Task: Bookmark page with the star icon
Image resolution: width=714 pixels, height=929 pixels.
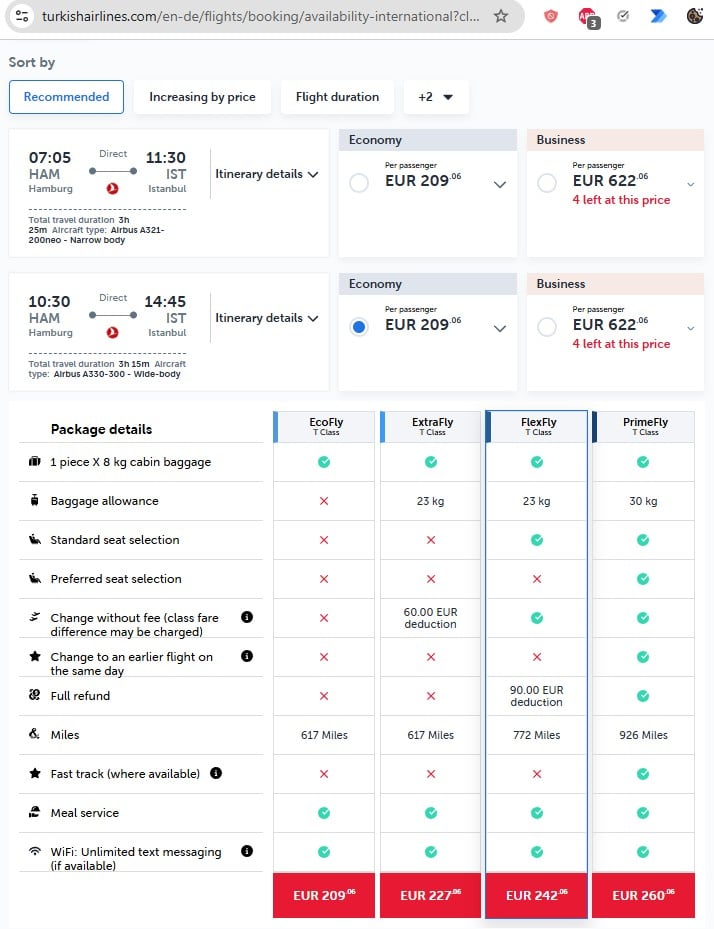Action: (x=501, y=16)
